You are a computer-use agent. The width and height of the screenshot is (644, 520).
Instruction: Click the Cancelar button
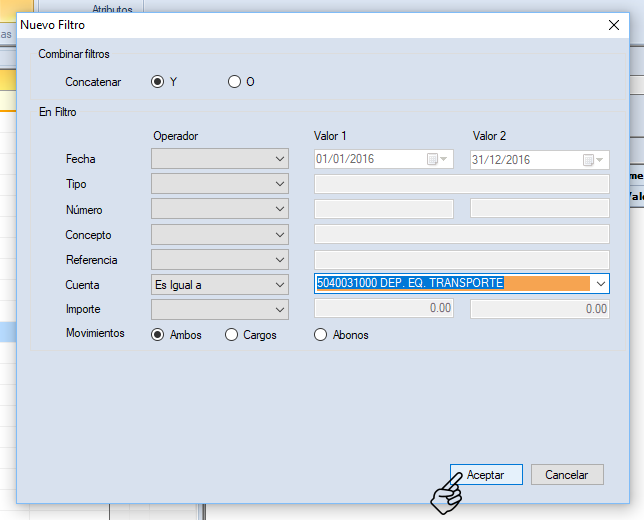(x=567, y=475)
